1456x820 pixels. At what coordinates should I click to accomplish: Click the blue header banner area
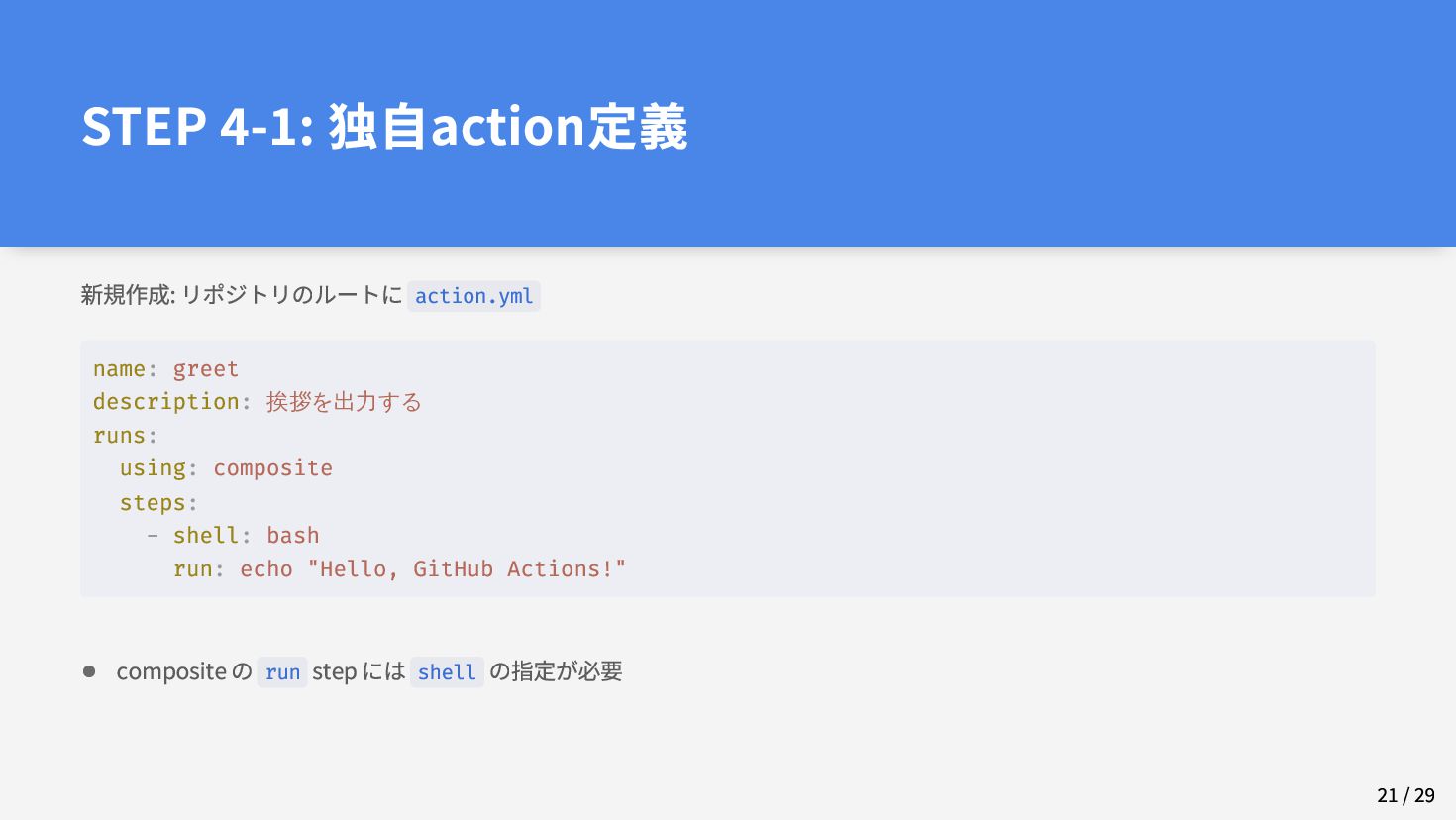tap(728, 123)
